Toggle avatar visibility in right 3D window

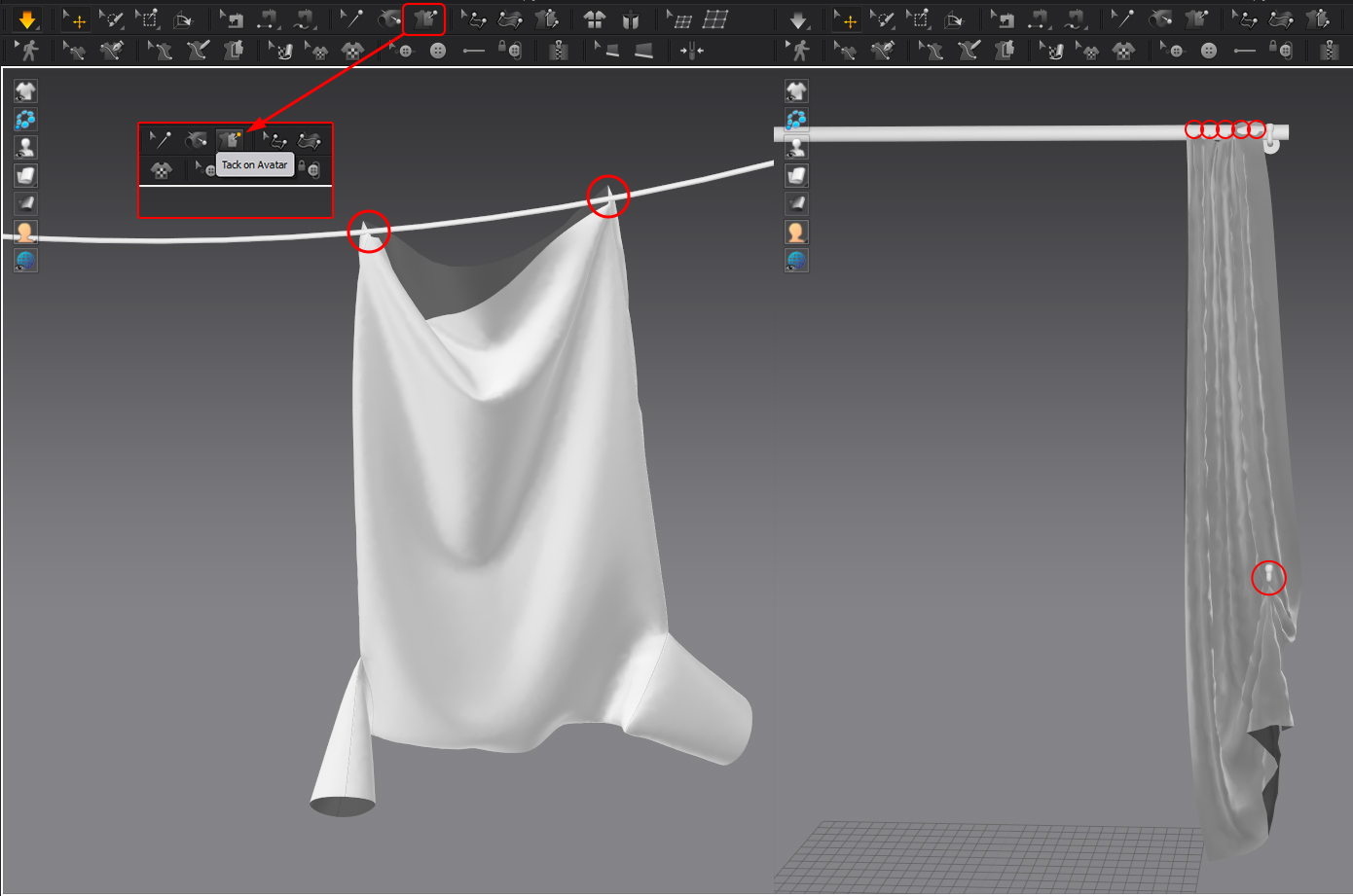pos(796,148)
